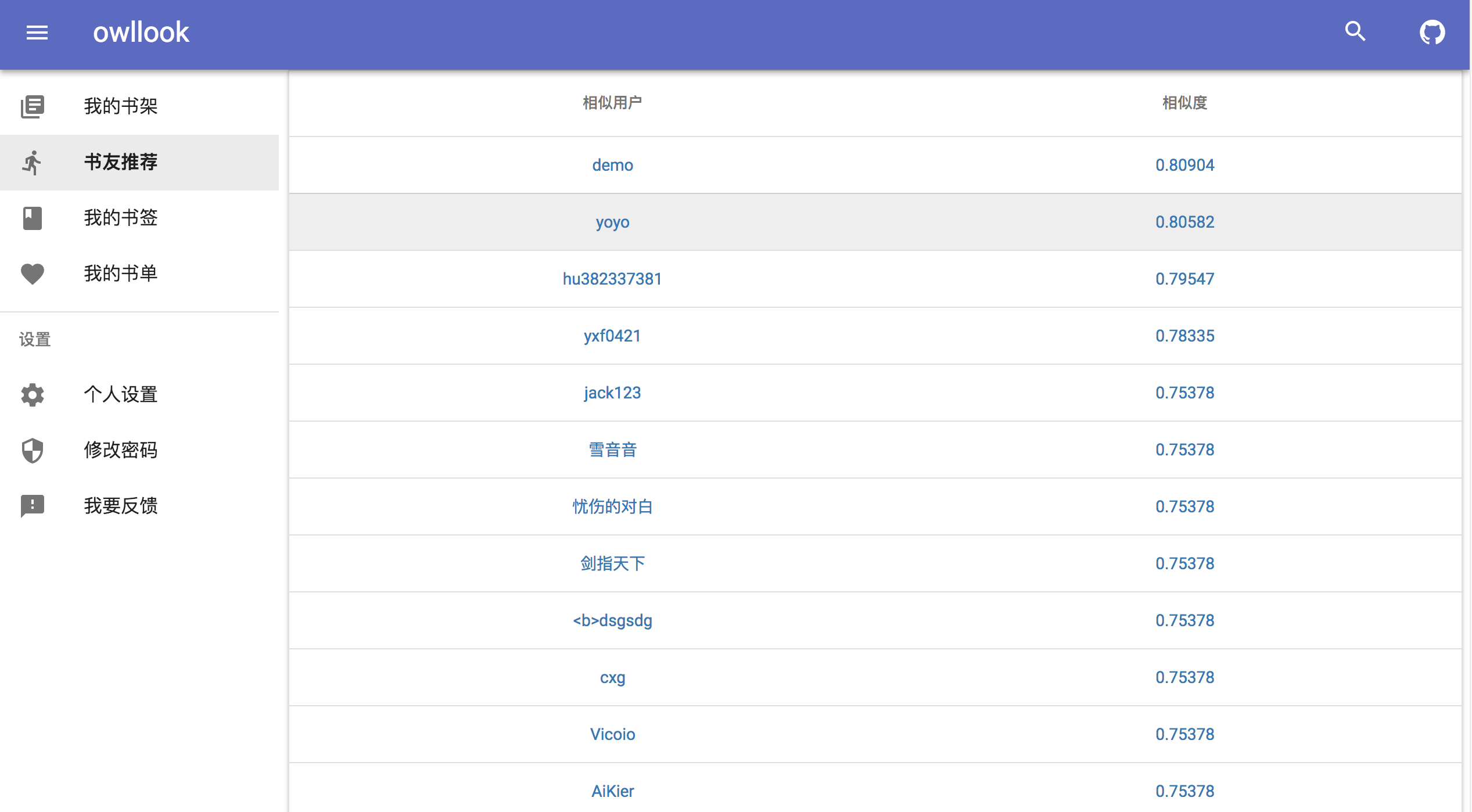Click the heart icon for 我的书单
Screen dimensions: 1472x812
(33, 274)
